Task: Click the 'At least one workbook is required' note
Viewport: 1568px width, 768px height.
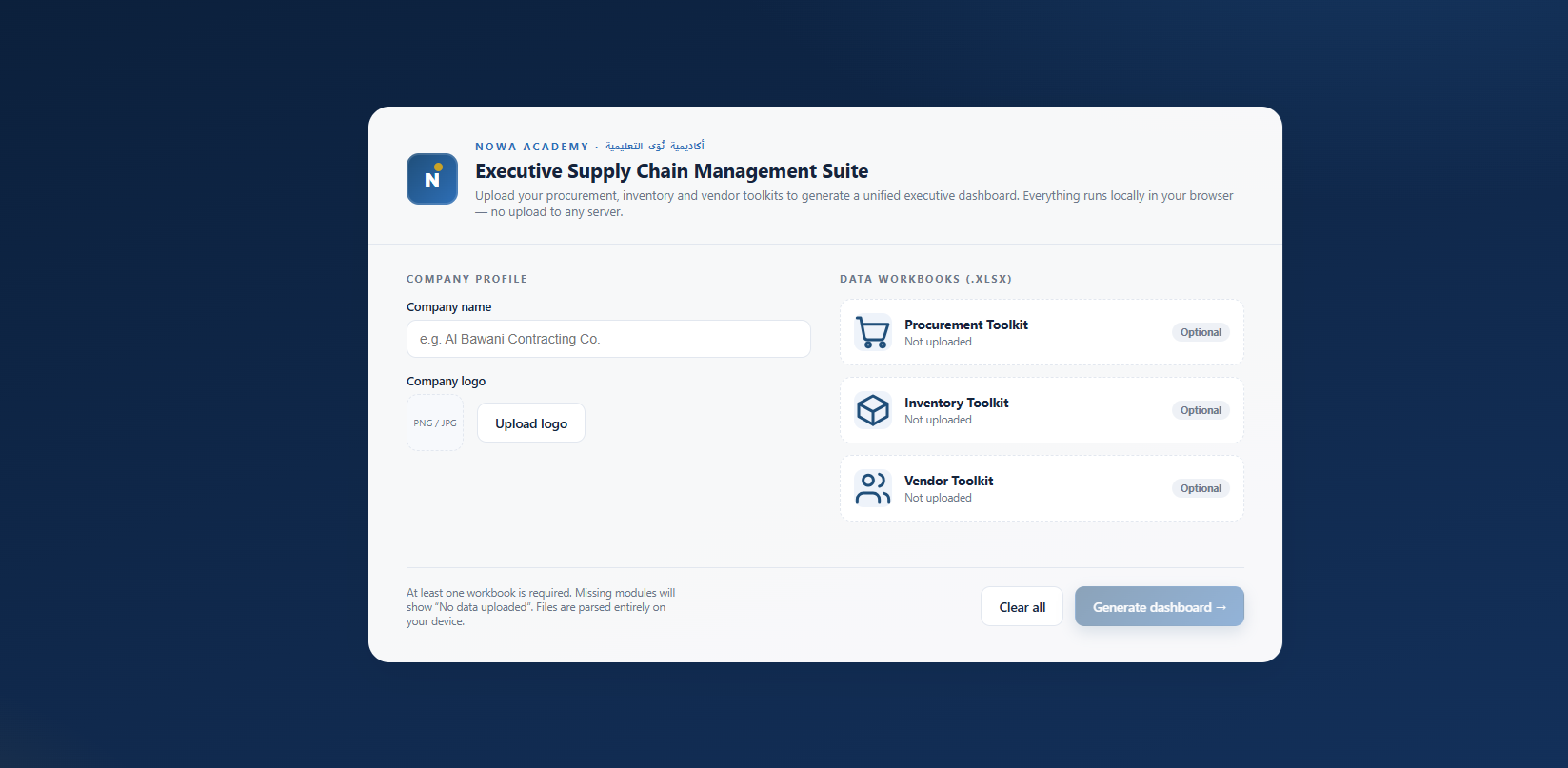Action: [541, 606]
